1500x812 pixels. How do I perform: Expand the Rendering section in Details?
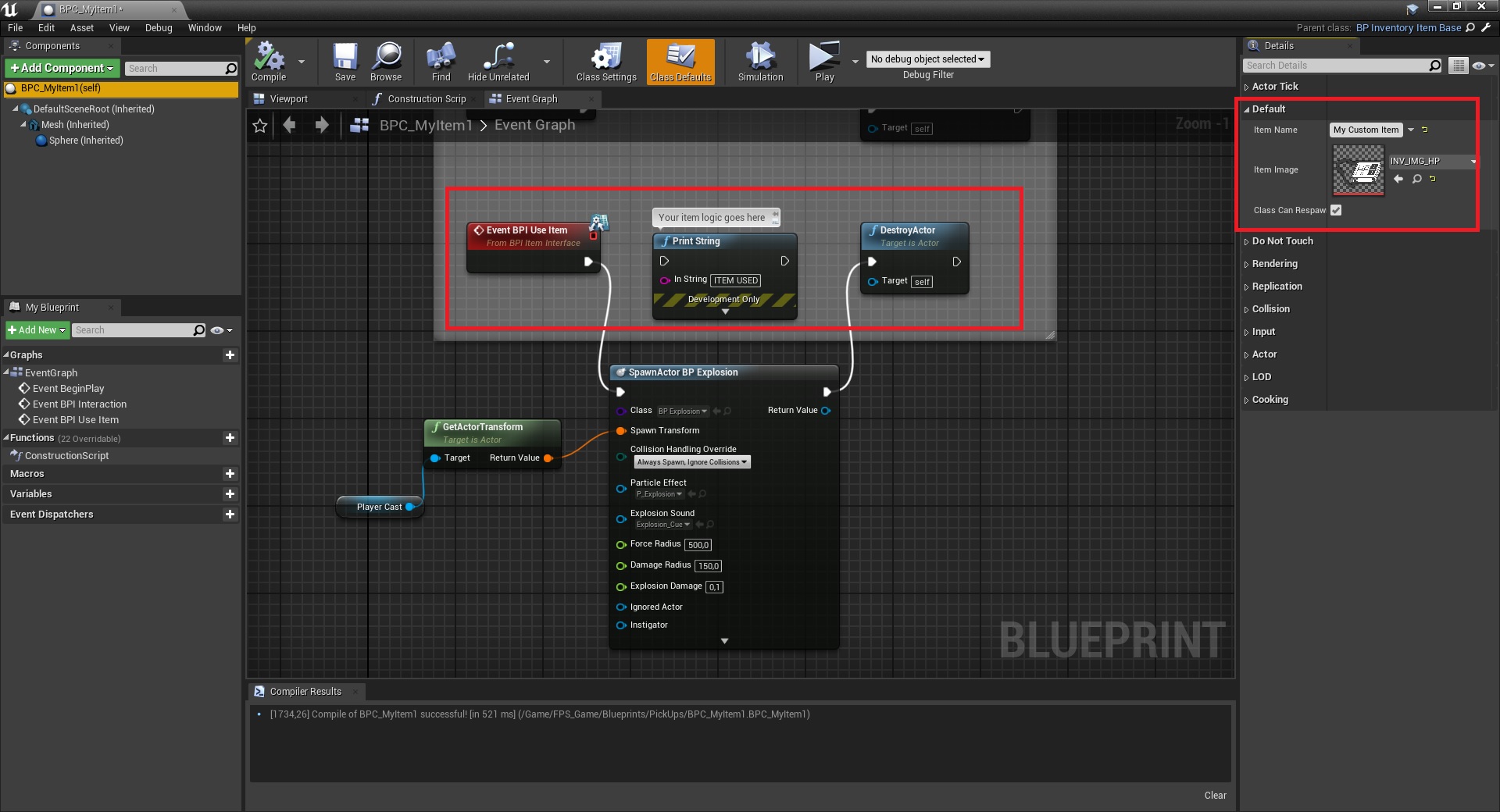click(x=1274, y=264)
